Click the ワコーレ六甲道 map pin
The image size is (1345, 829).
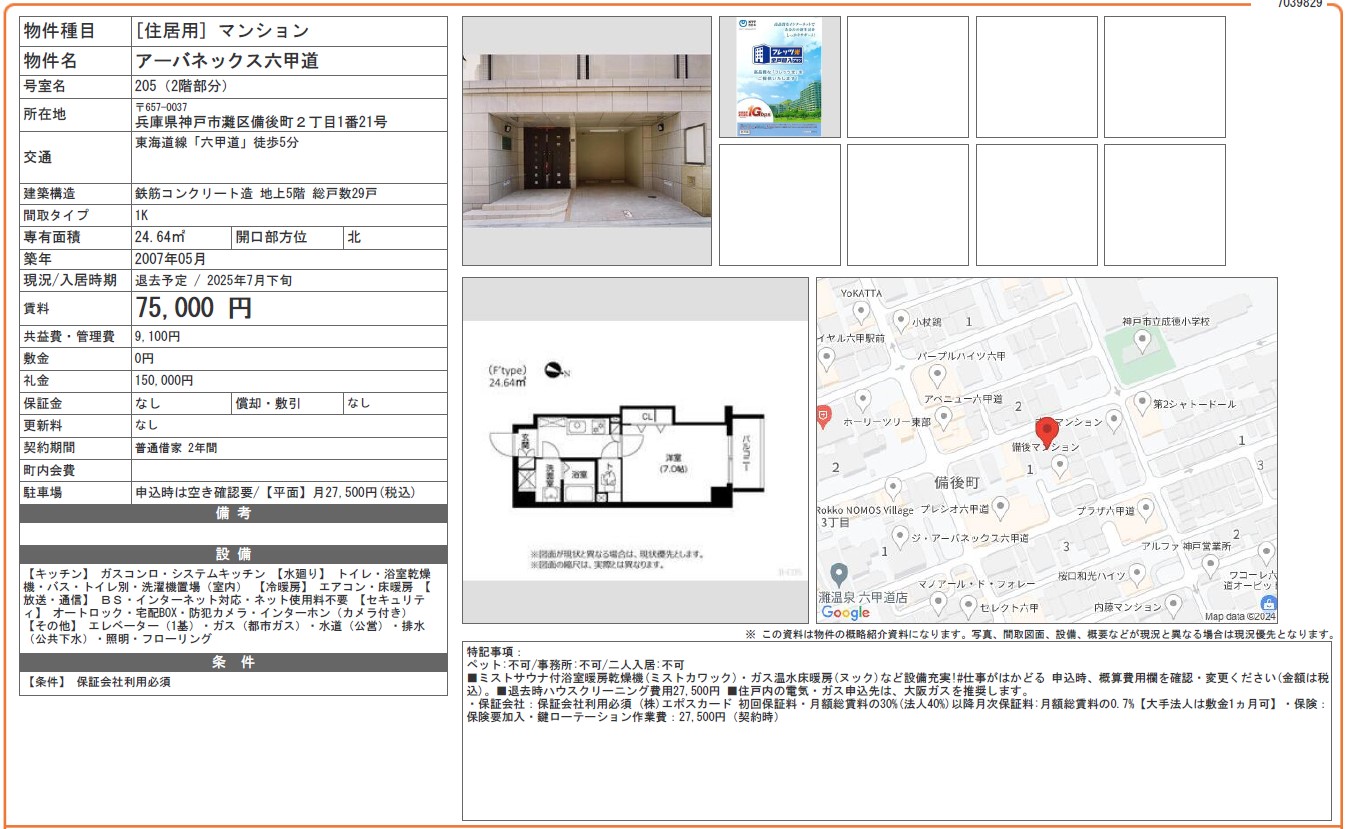[1266, 553]
